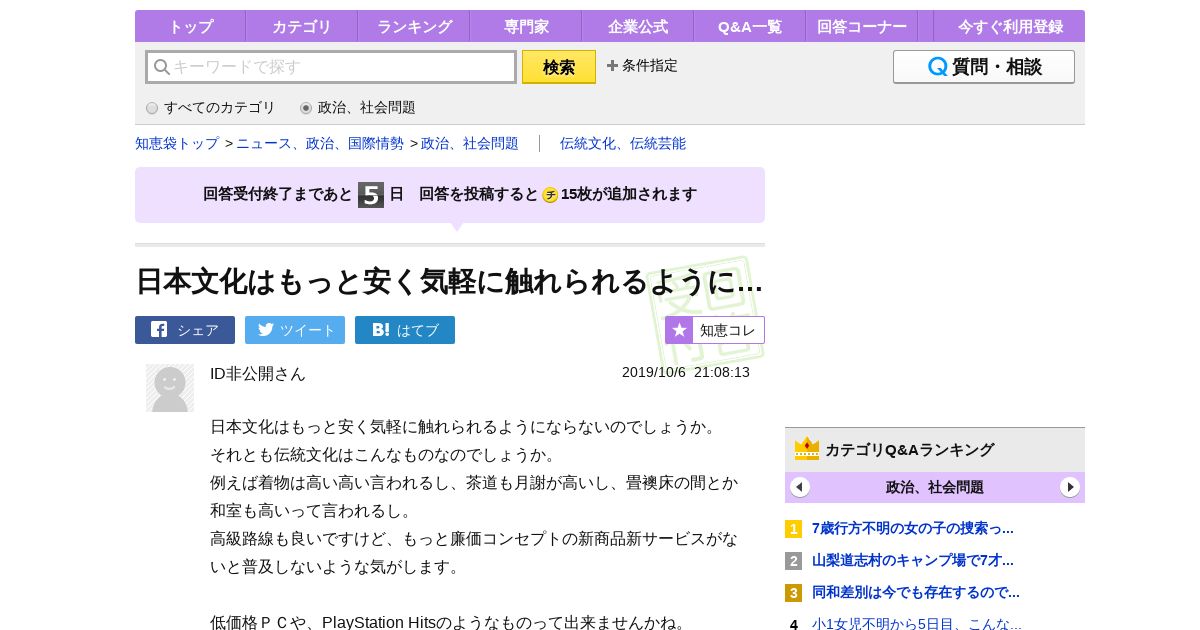
Task: Click the plus icon beside 条件指定
Action: [x=612, y=66]
